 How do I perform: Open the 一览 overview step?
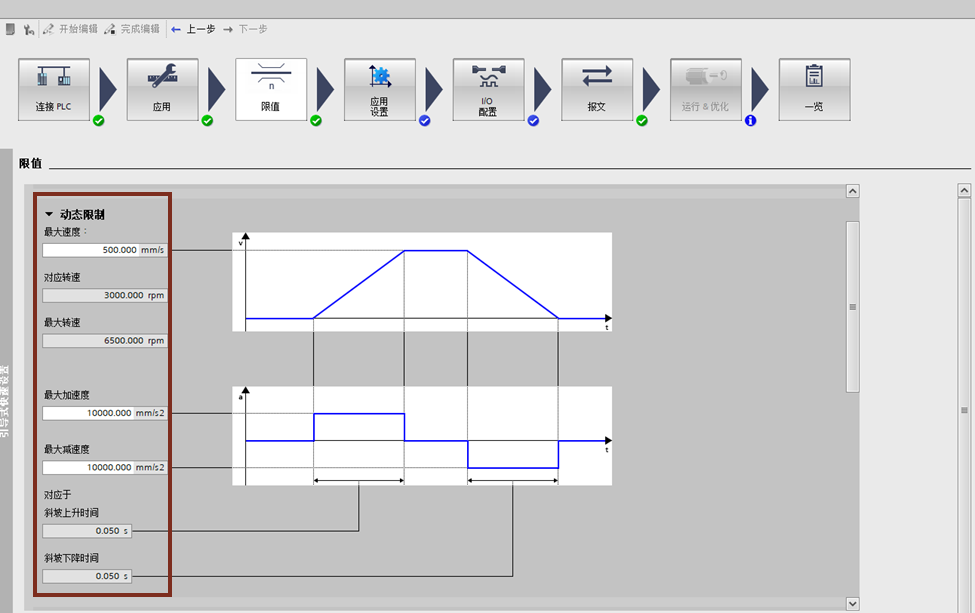point(814,90)
